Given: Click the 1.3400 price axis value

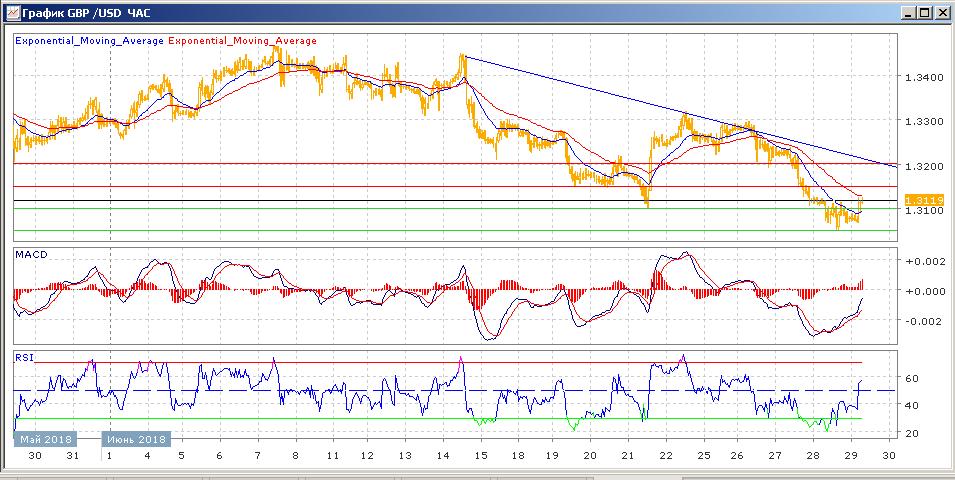Looking at the screenshot, I should (x=925, y=77).
